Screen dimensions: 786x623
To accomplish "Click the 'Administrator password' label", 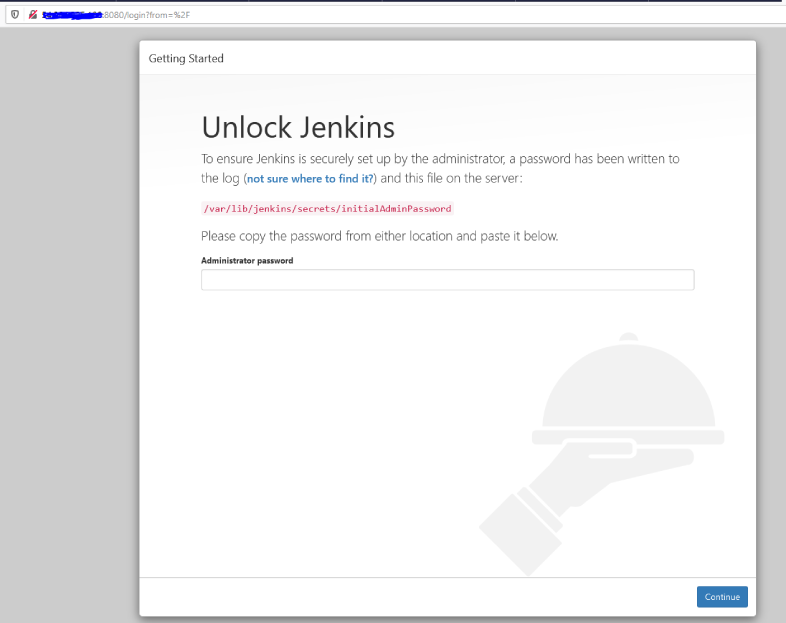I will coord(247,261).
